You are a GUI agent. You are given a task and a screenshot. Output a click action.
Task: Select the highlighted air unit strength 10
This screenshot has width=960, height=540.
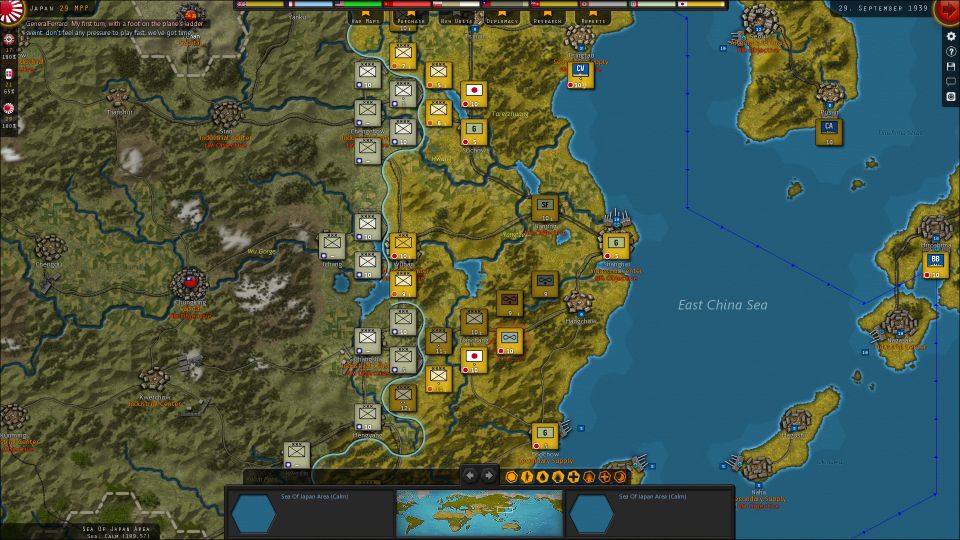[x=509, y=341]
